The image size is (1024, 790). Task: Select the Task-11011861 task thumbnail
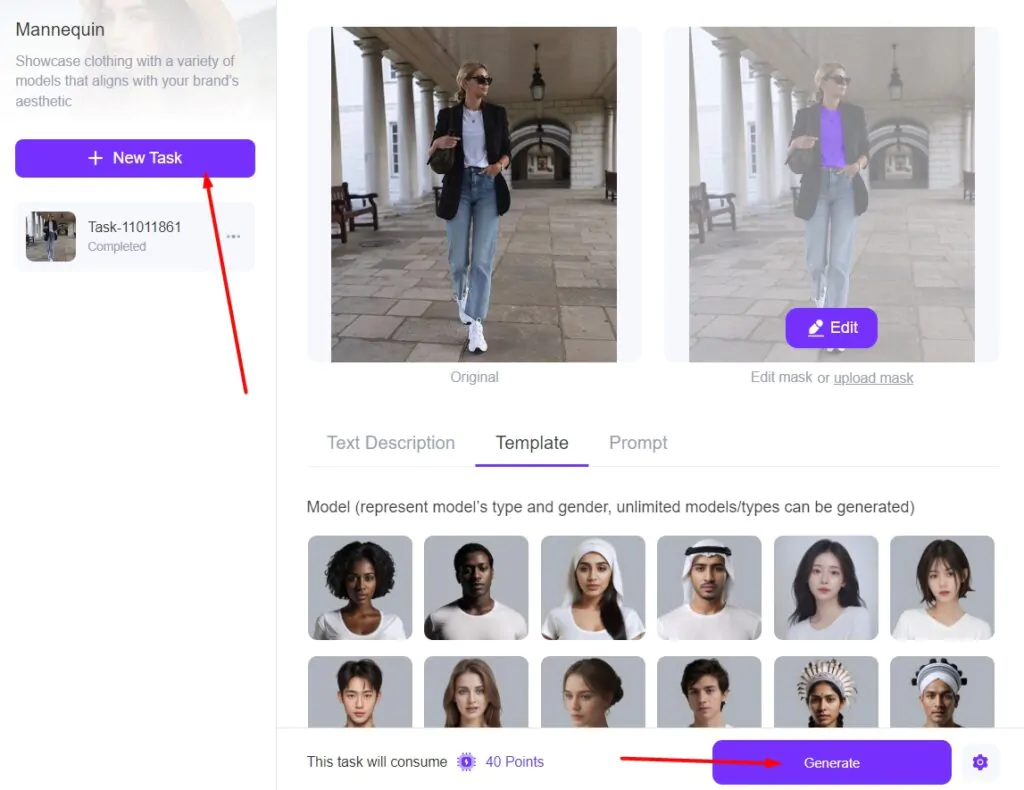tap(51, 236)
